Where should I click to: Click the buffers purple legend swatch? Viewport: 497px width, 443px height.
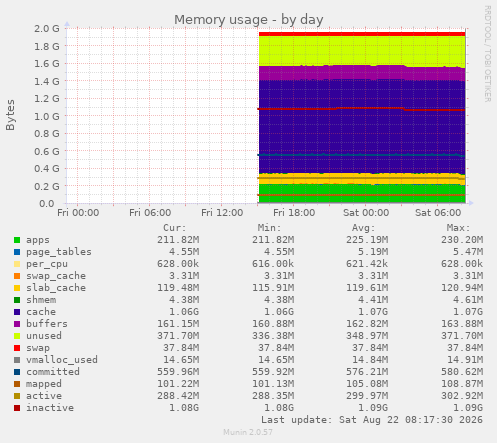pos(17,324)
